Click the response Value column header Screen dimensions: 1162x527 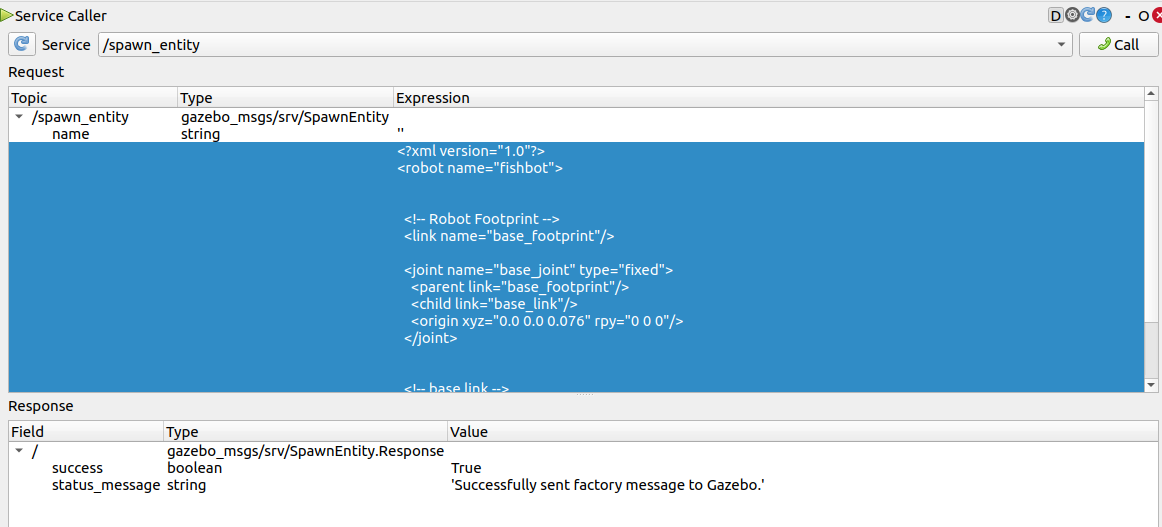pyautogui.click(x=800, y=432)
